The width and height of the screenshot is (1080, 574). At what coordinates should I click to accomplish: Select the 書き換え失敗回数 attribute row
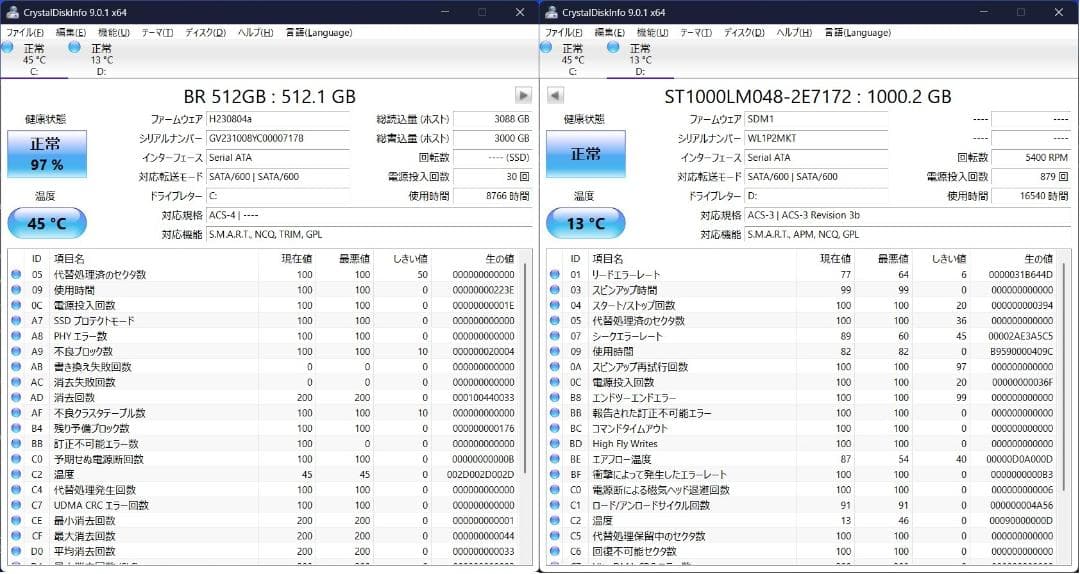click(x=264, y=367)
